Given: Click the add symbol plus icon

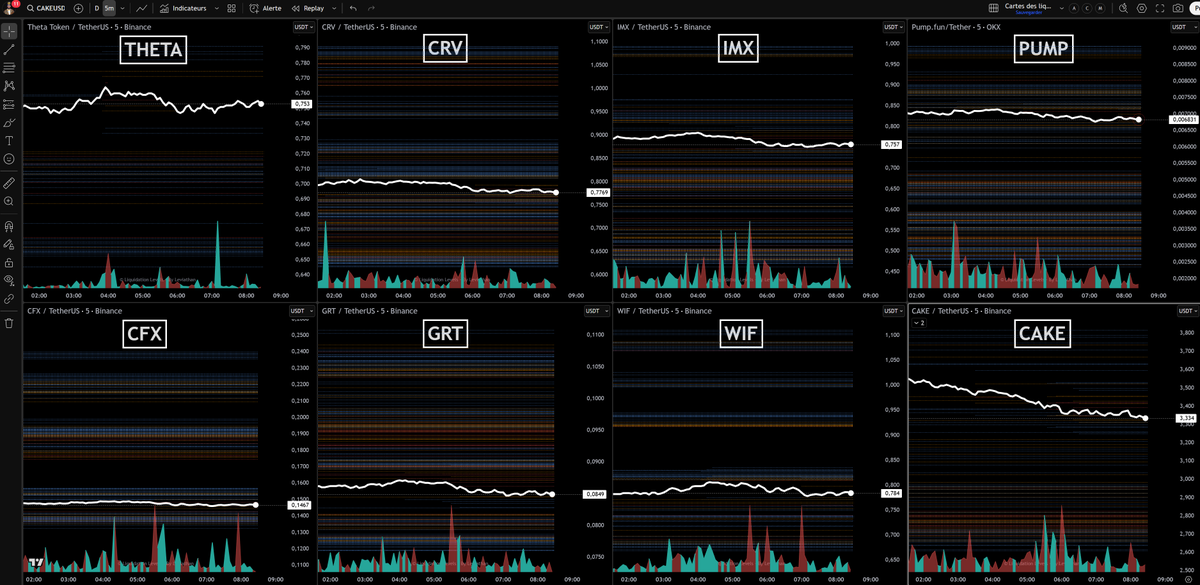Looking at the screenshot, I should click(x=78, y=8).
